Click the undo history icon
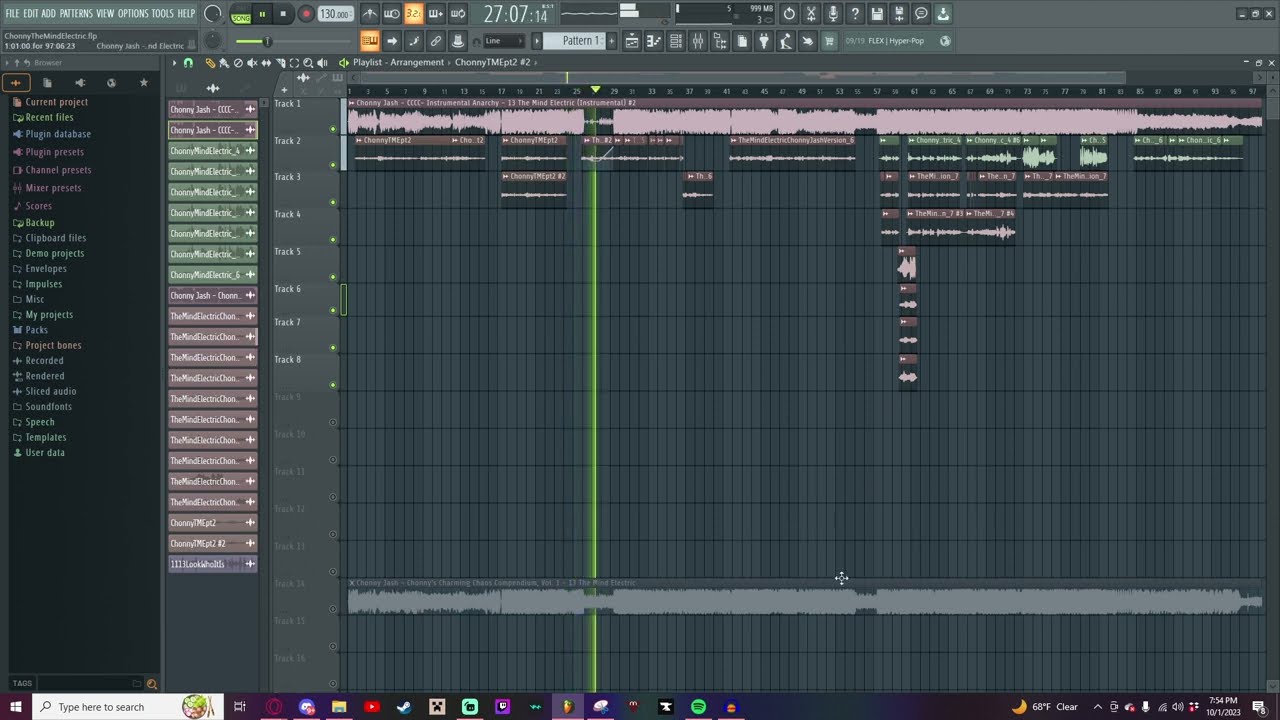Screen dimensions: 1280x720 tap(789, 14)
